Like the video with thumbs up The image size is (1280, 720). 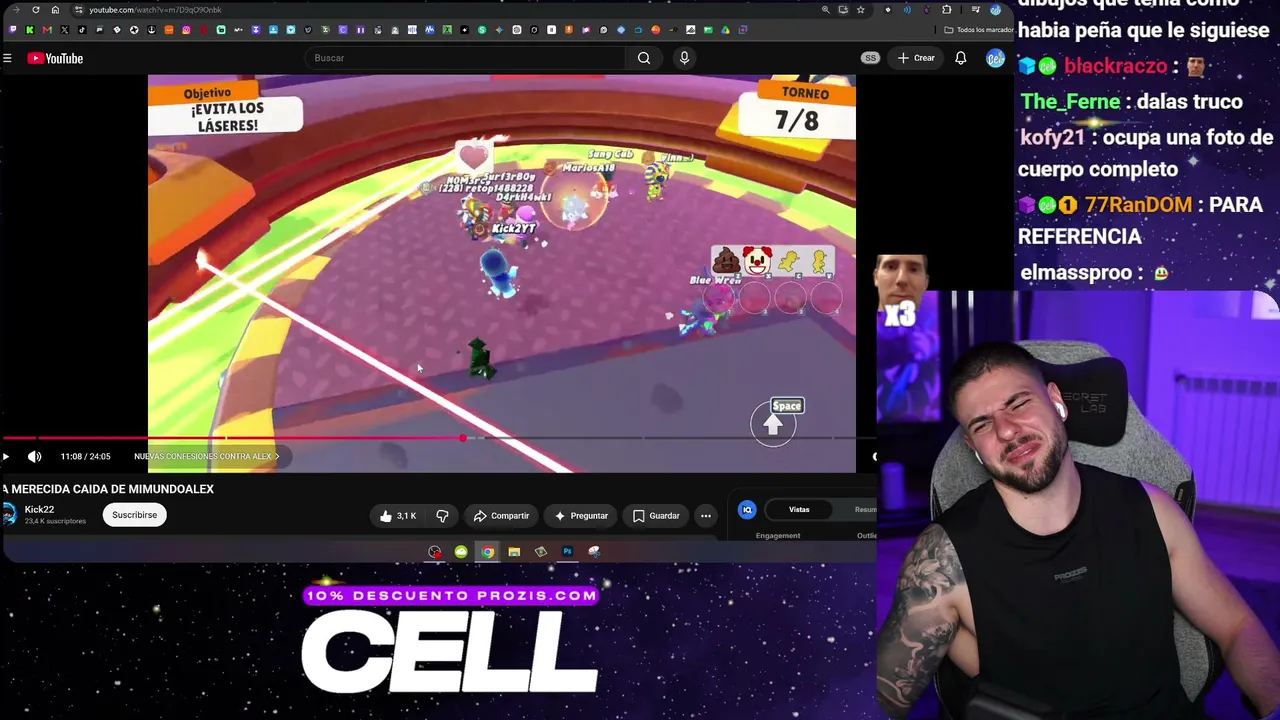point(397,516)
